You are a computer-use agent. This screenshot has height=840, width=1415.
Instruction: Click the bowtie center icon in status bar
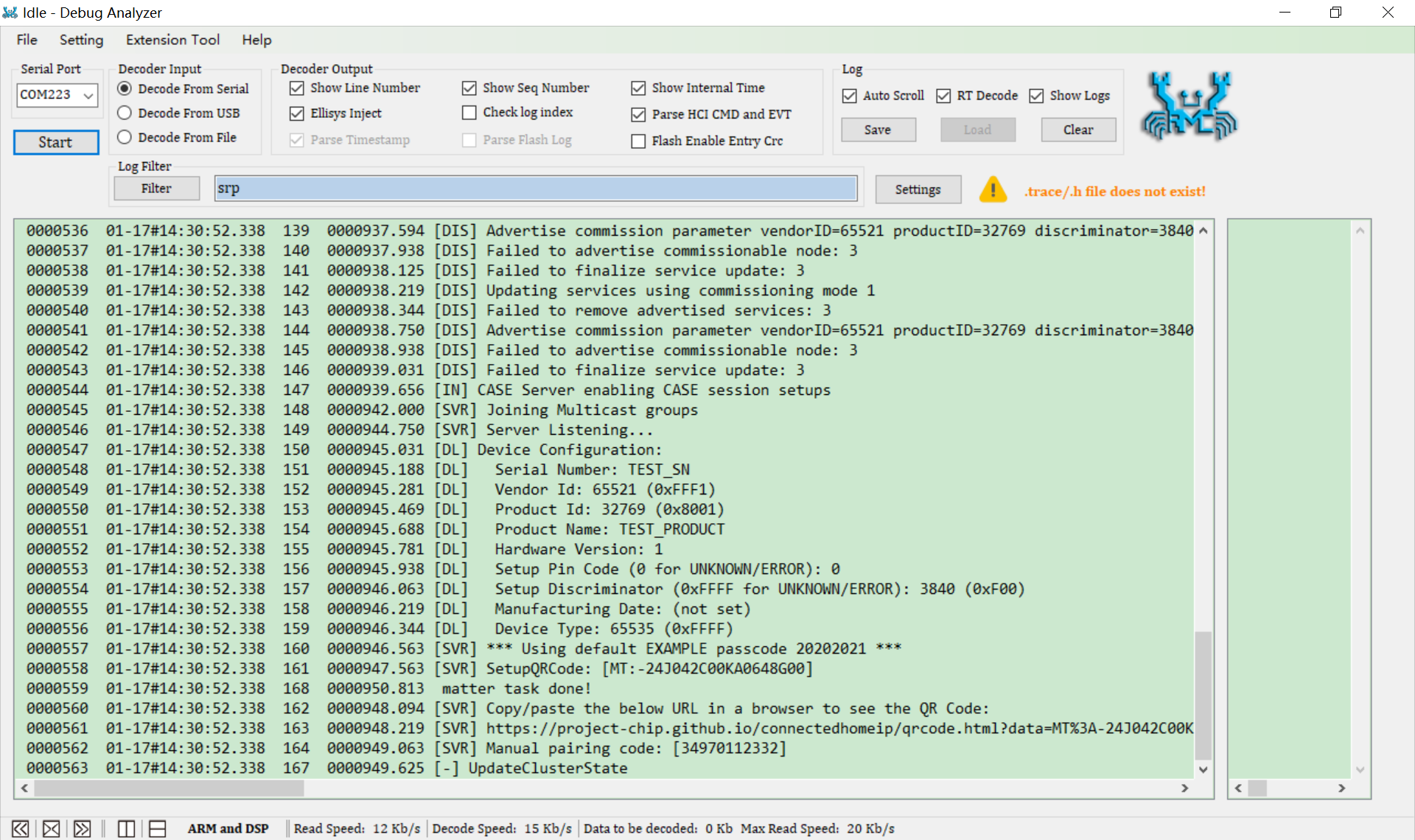click(52, 829)
